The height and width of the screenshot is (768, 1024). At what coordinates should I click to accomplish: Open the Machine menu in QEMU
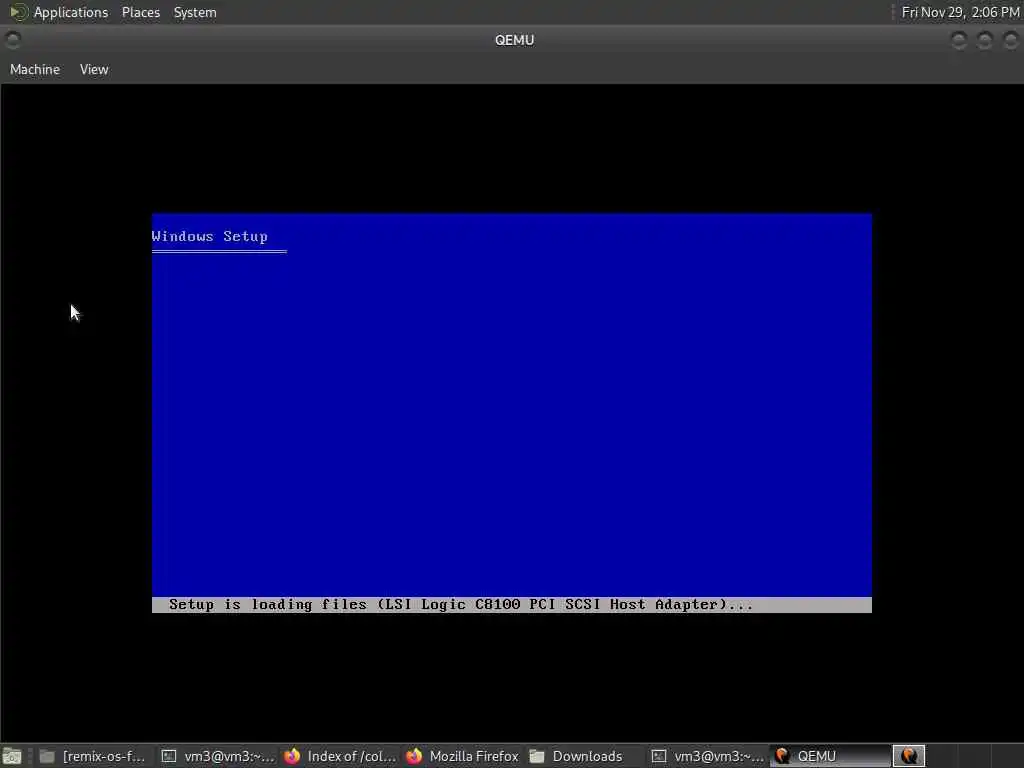[35, 69]
